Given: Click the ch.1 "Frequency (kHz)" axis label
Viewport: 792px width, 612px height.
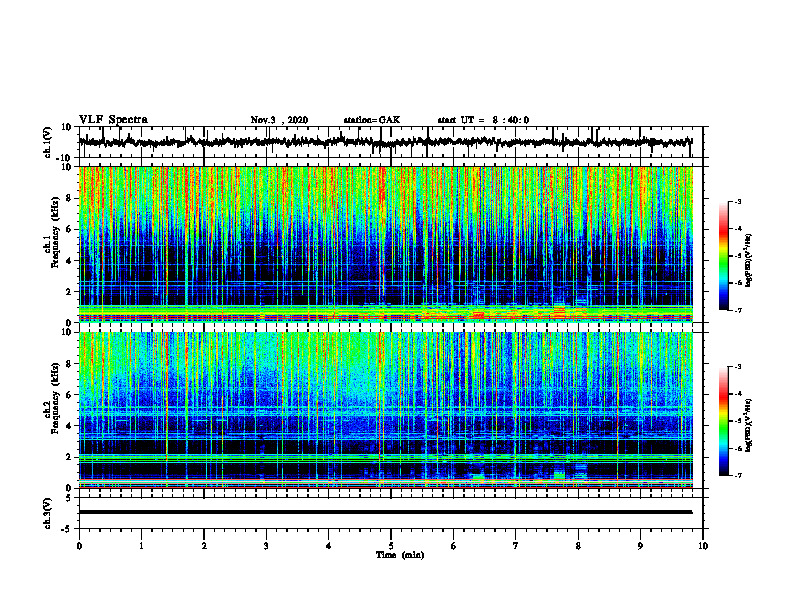Looking at the screenshot, I should [x=55, y=232].
